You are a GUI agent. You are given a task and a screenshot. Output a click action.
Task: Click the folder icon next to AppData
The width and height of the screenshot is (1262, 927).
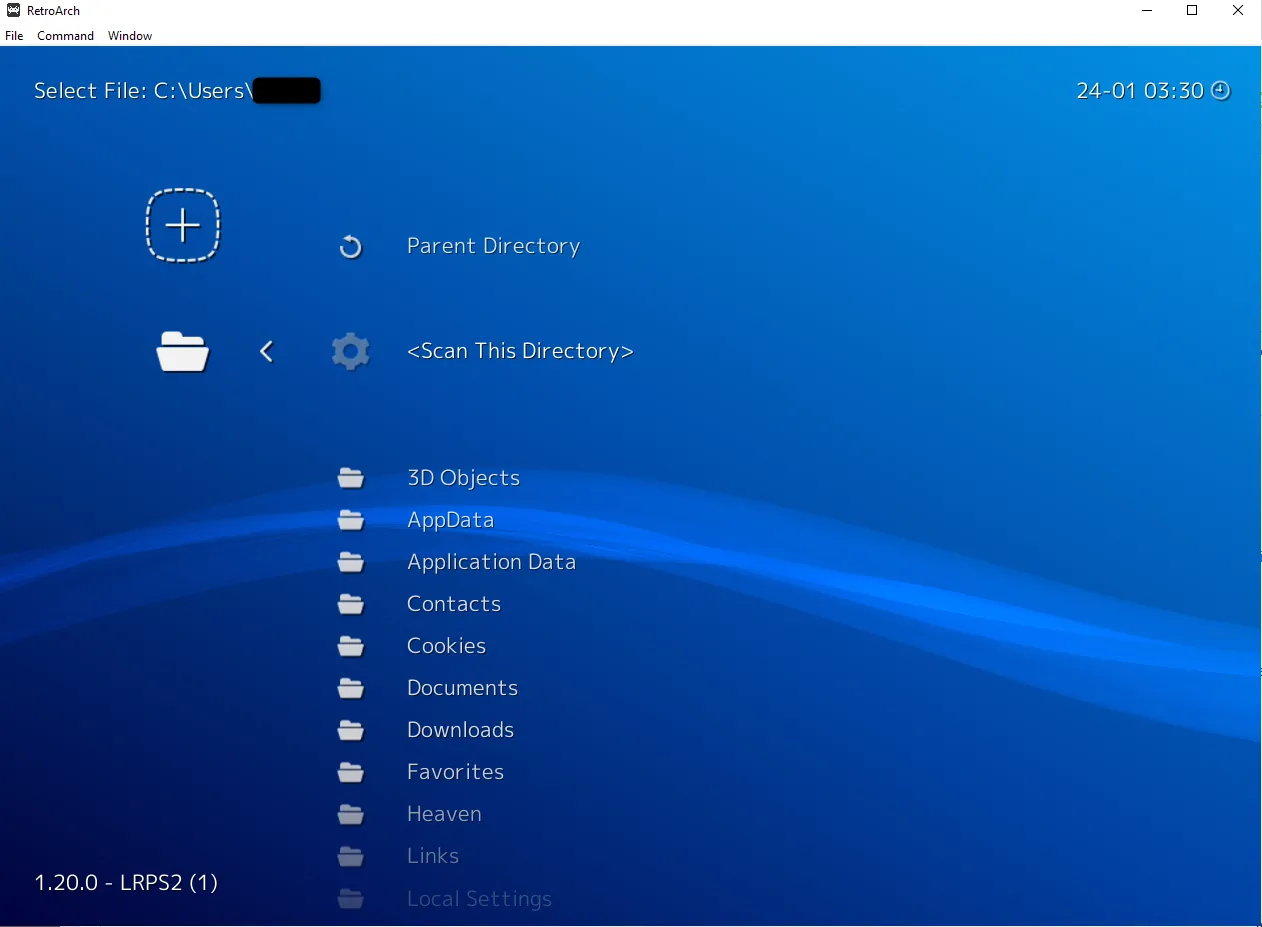coord(350,520)
